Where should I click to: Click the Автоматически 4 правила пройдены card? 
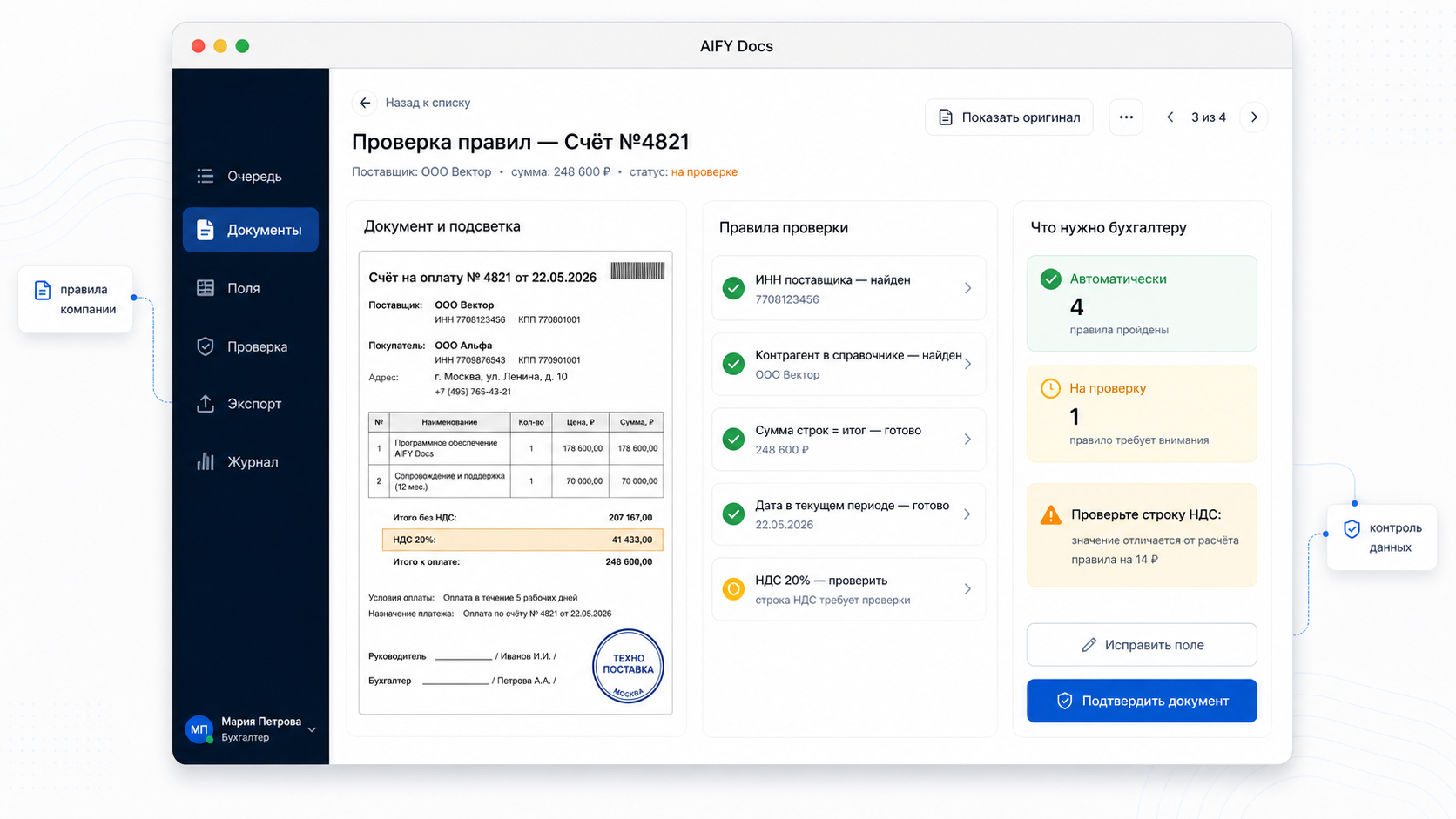point(1142,303)
